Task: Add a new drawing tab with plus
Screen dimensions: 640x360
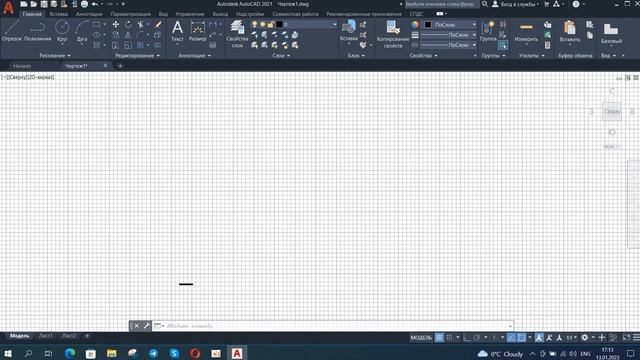Action: [x=120, y=66]
